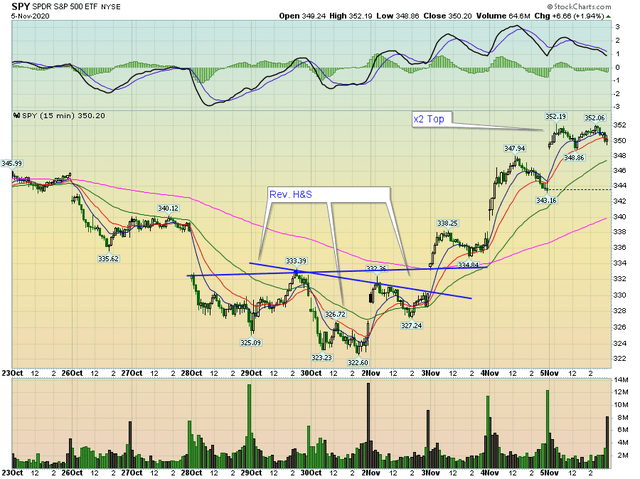Click the 2M volume axis label
Screen dimensions: 640x479
(x=622, y=455)
